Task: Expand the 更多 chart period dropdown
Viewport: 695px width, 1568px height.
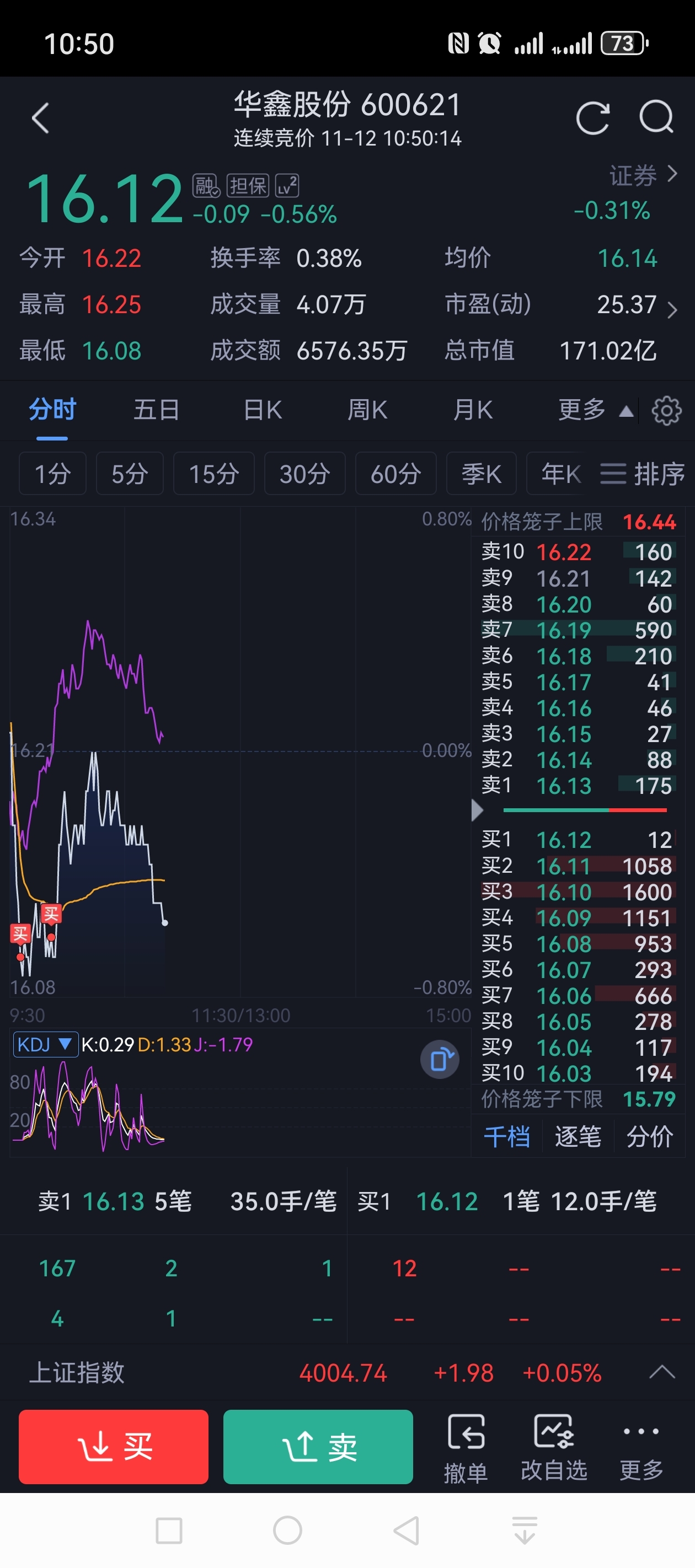Action: 596,410
